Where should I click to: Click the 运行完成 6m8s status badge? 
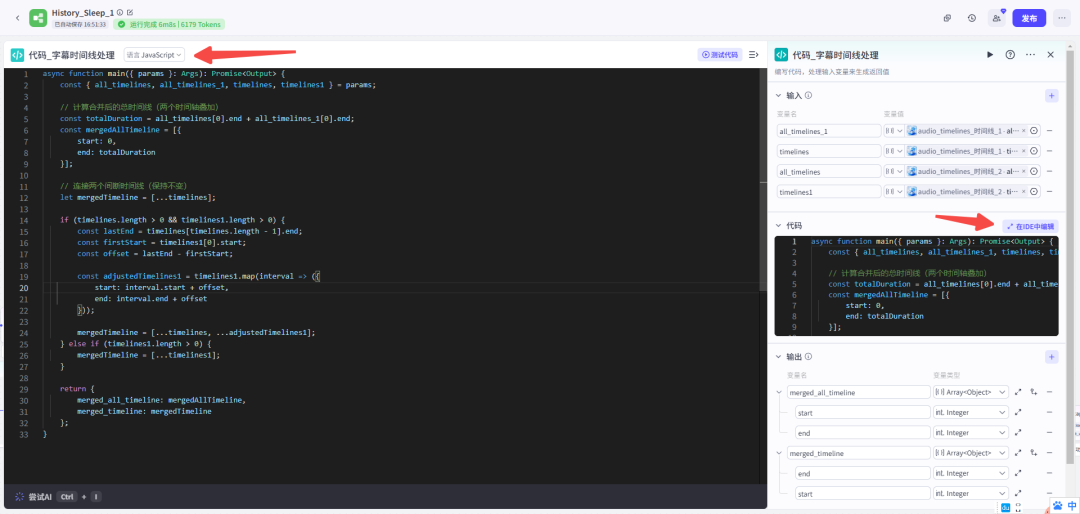coord(169,24)
